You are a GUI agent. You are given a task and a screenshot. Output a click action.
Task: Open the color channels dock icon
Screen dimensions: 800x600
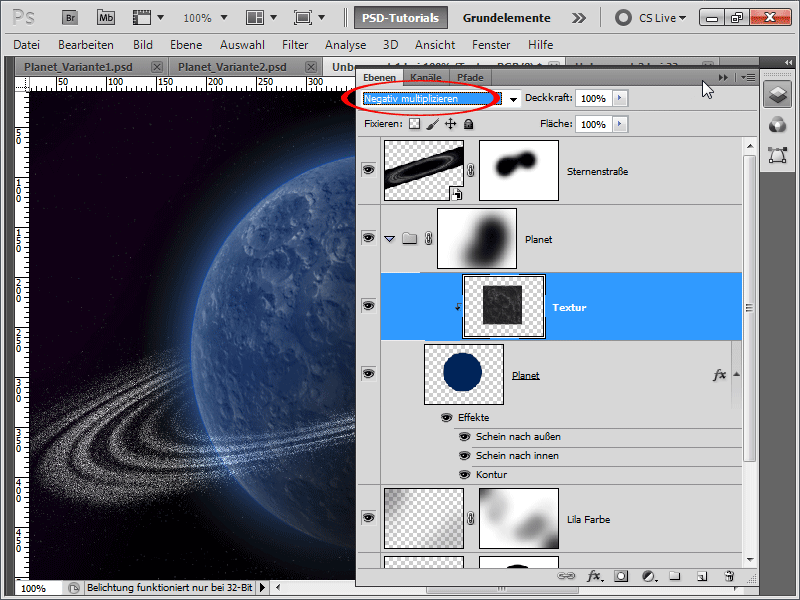[x=778, y=124]
